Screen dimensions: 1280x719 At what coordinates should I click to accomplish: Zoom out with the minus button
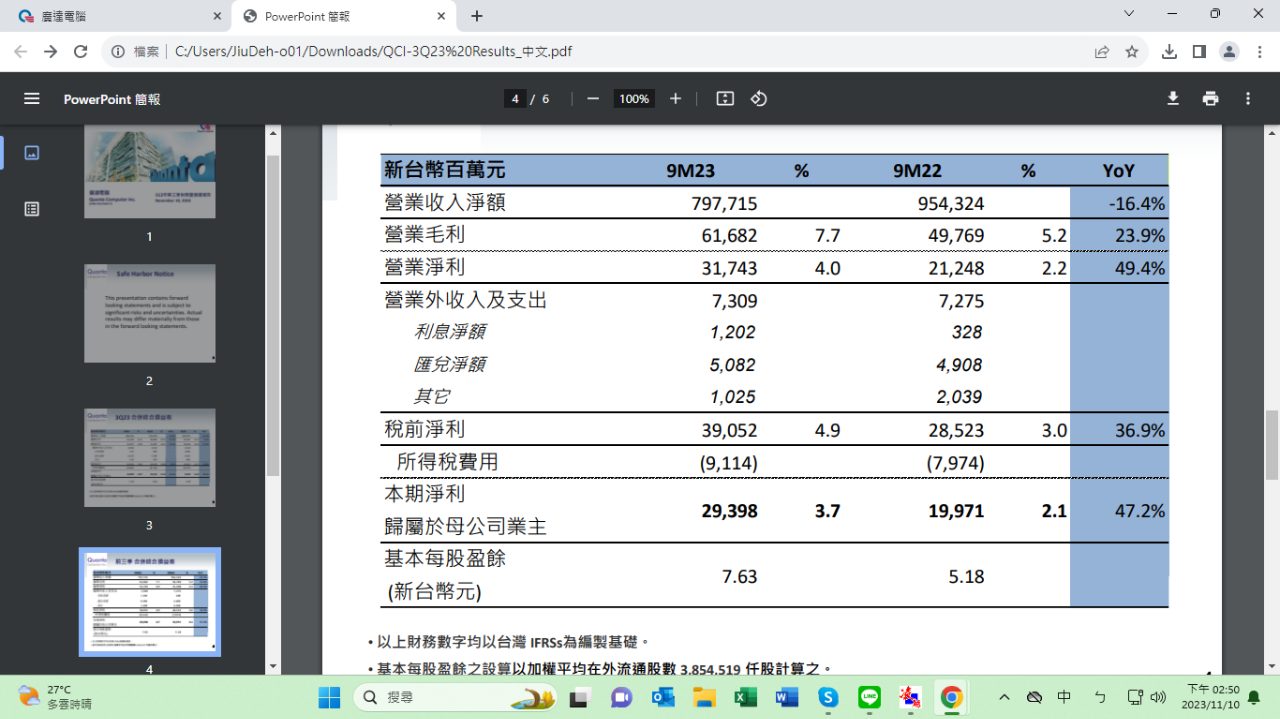click(x=593, y=99)
